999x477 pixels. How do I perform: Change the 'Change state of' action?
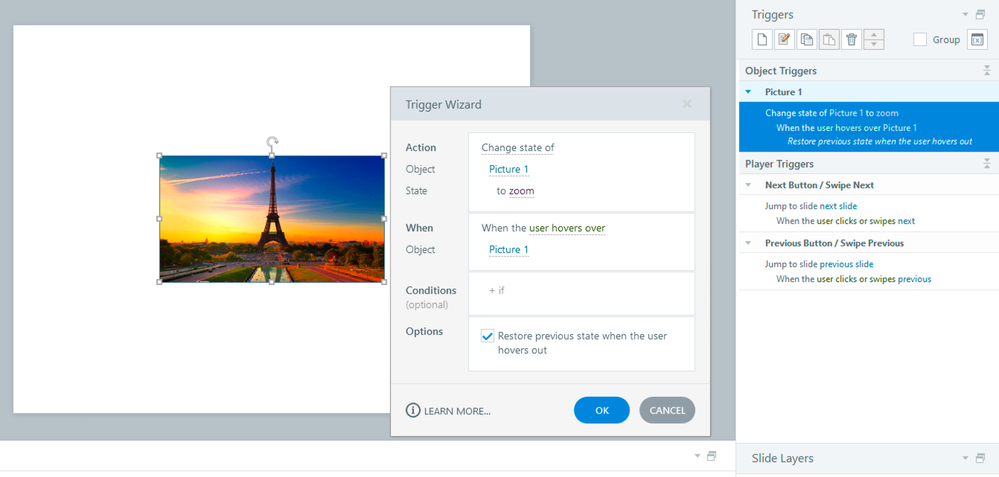pos(518,148)
